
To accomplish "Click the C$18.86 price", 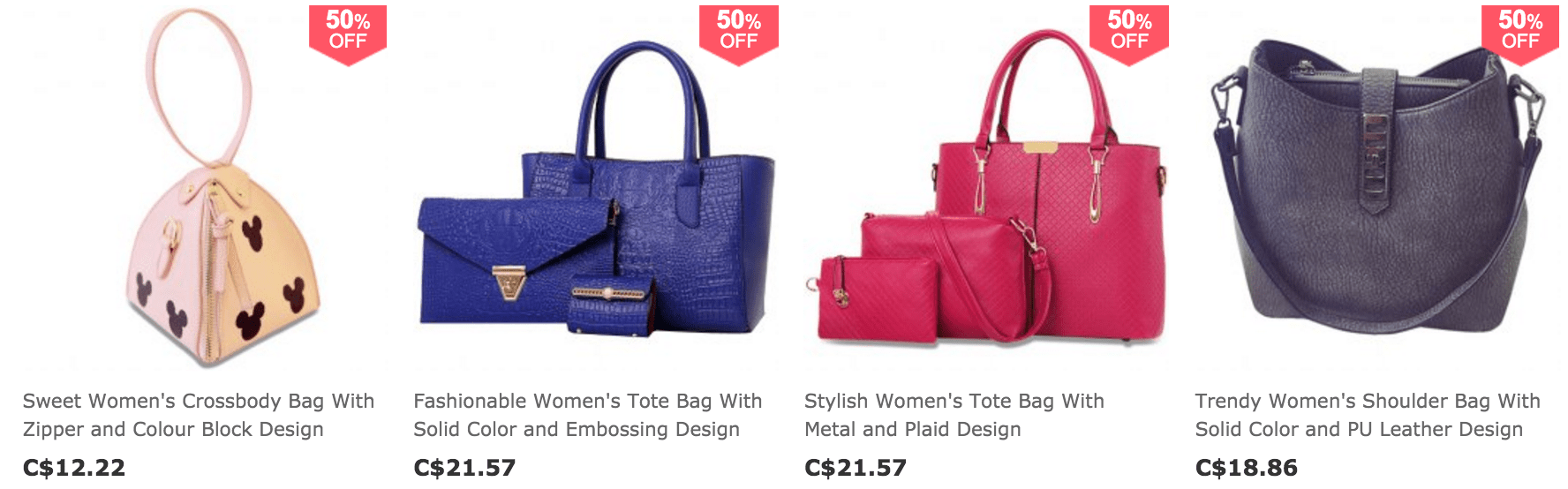I will click(x=1247, y=468).
